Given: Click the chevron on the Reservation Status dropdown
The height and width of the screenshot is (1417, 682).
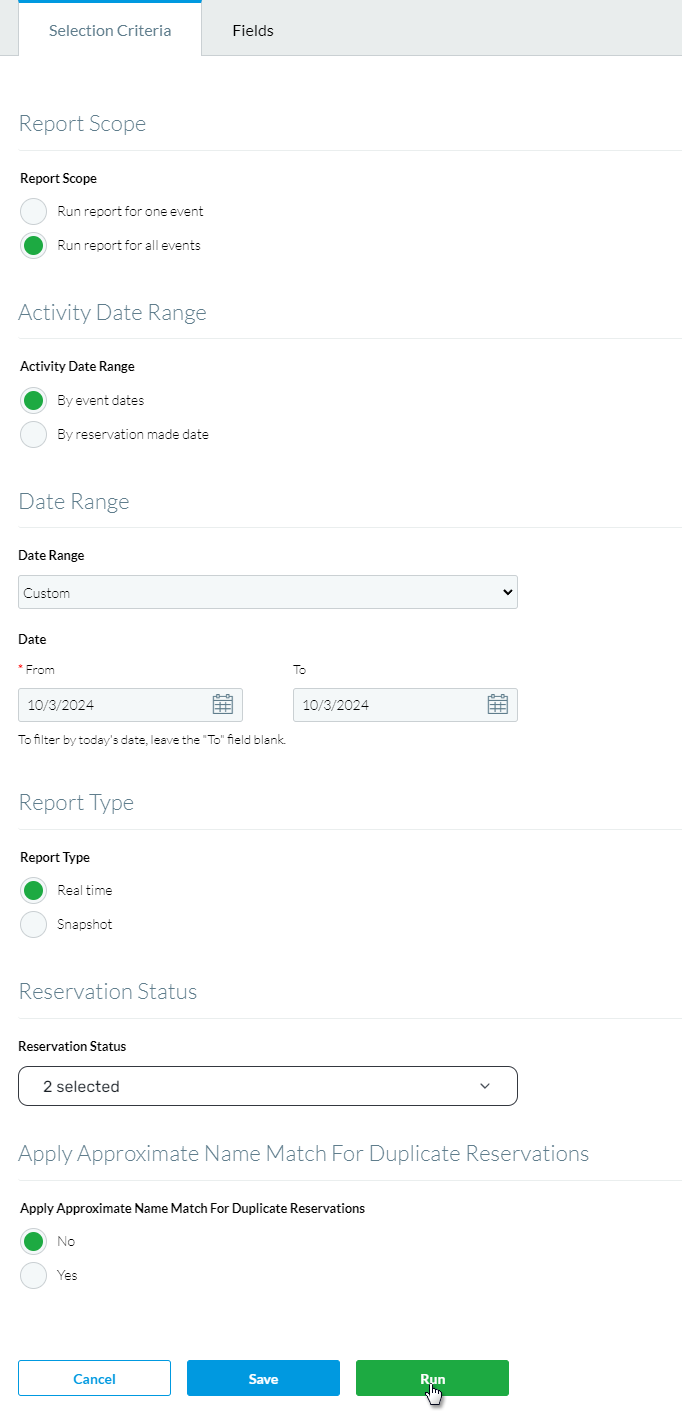Looking at the screenshot, I should 485,1085.
